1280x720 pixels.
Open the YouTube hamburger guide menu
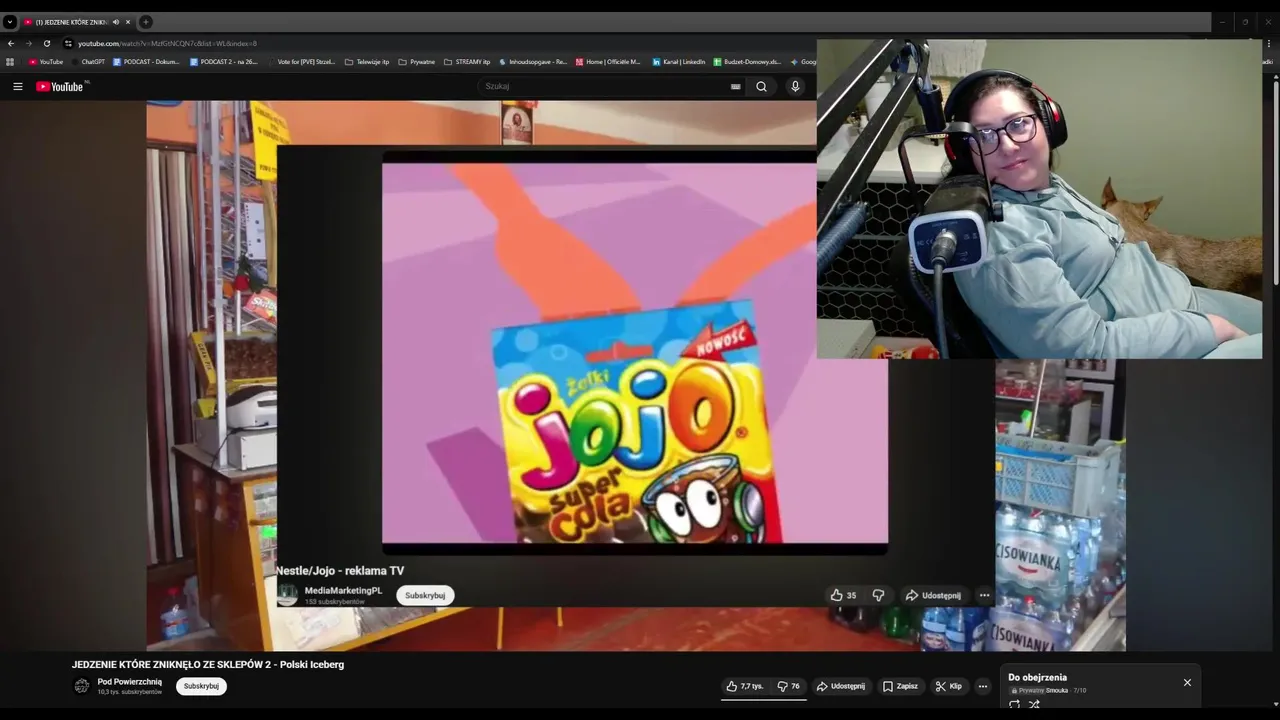tap(17, 87)
